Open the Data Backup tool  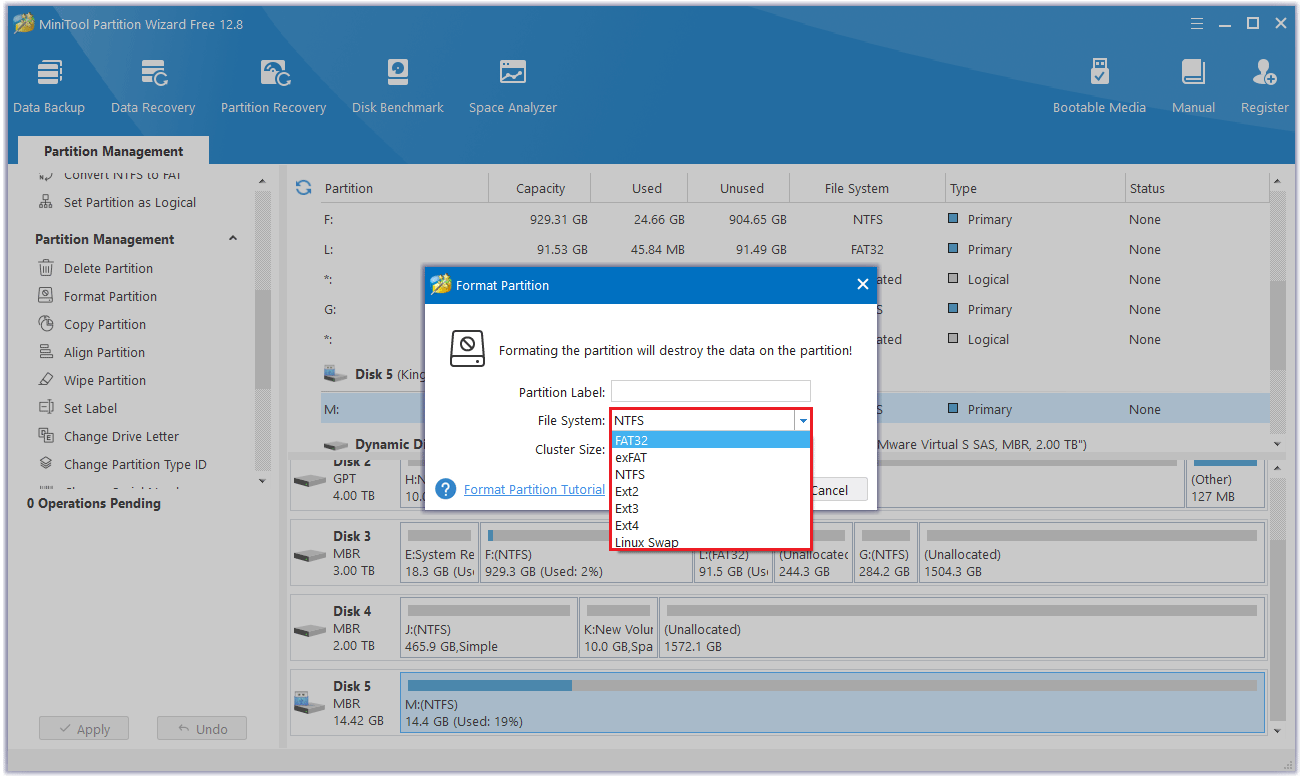49,86
